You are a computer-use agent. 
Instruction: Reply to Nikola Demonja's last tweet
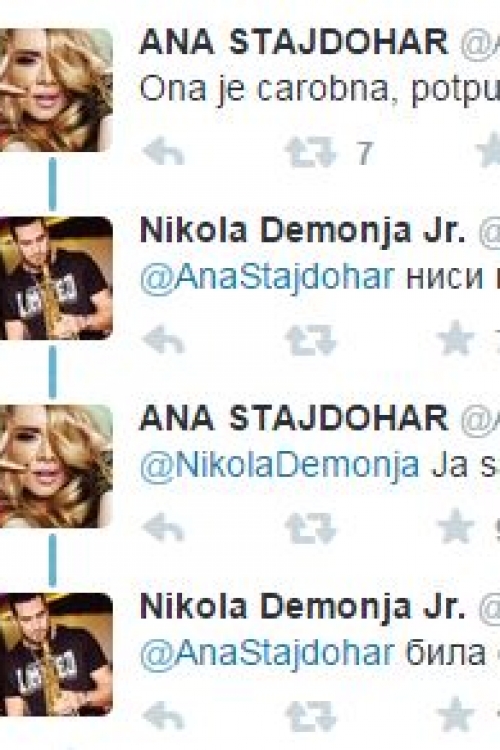[x=163, y=716]
